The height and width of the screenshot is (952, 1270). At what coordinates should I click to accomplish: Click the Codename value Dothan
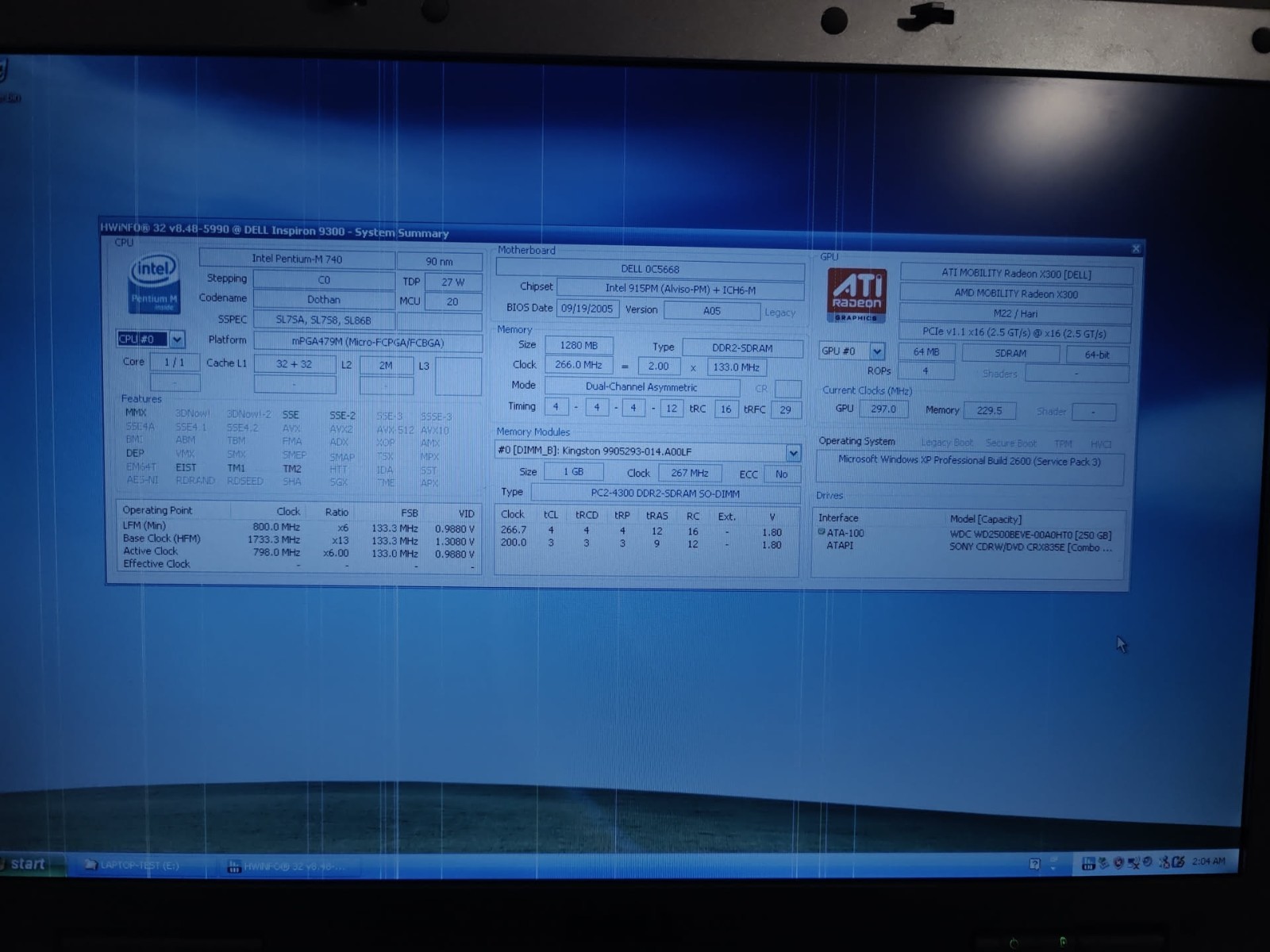pyautogui.click(x=324, y=300)
